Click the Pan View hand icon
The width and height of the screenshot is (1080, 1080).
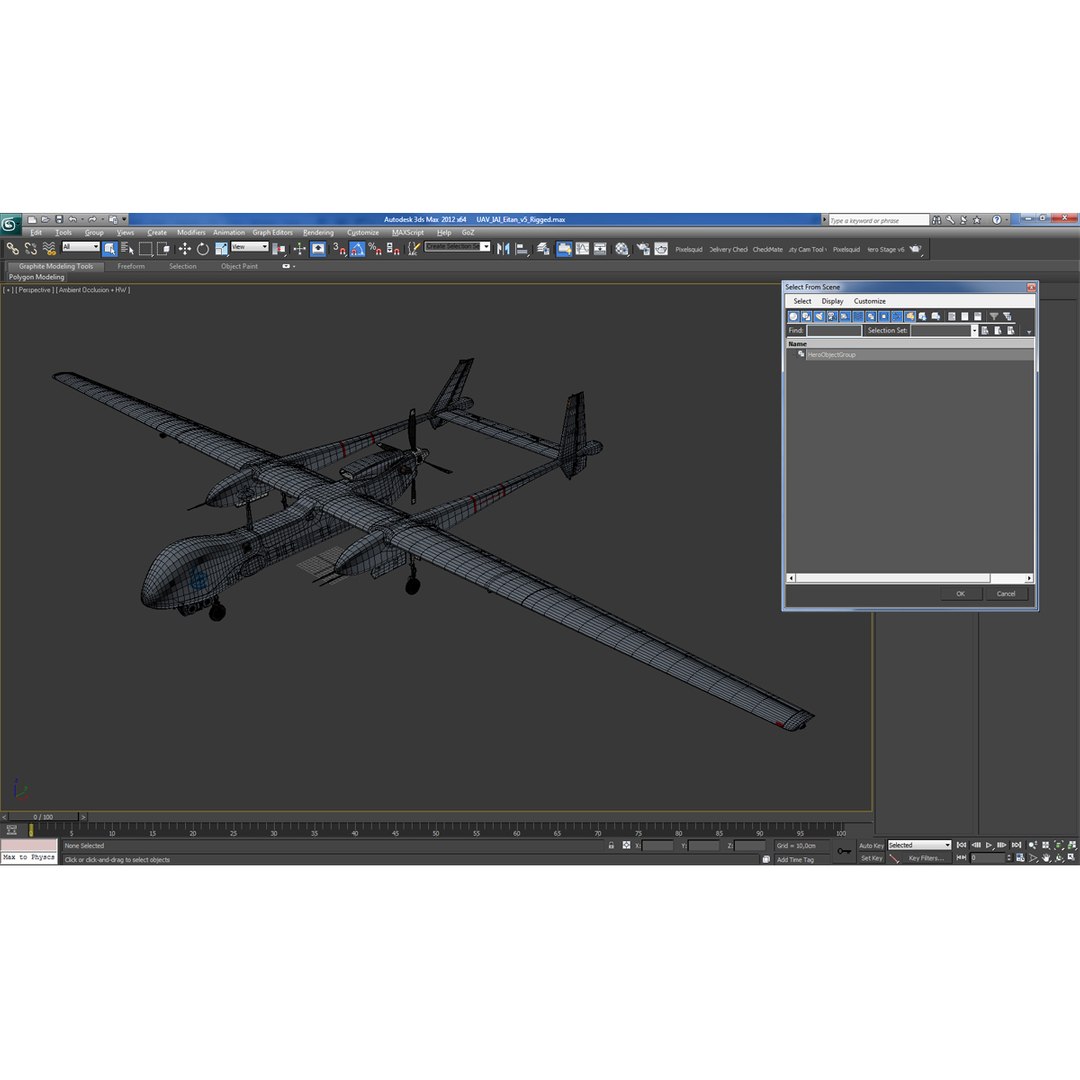click(x=1046, y=858)
